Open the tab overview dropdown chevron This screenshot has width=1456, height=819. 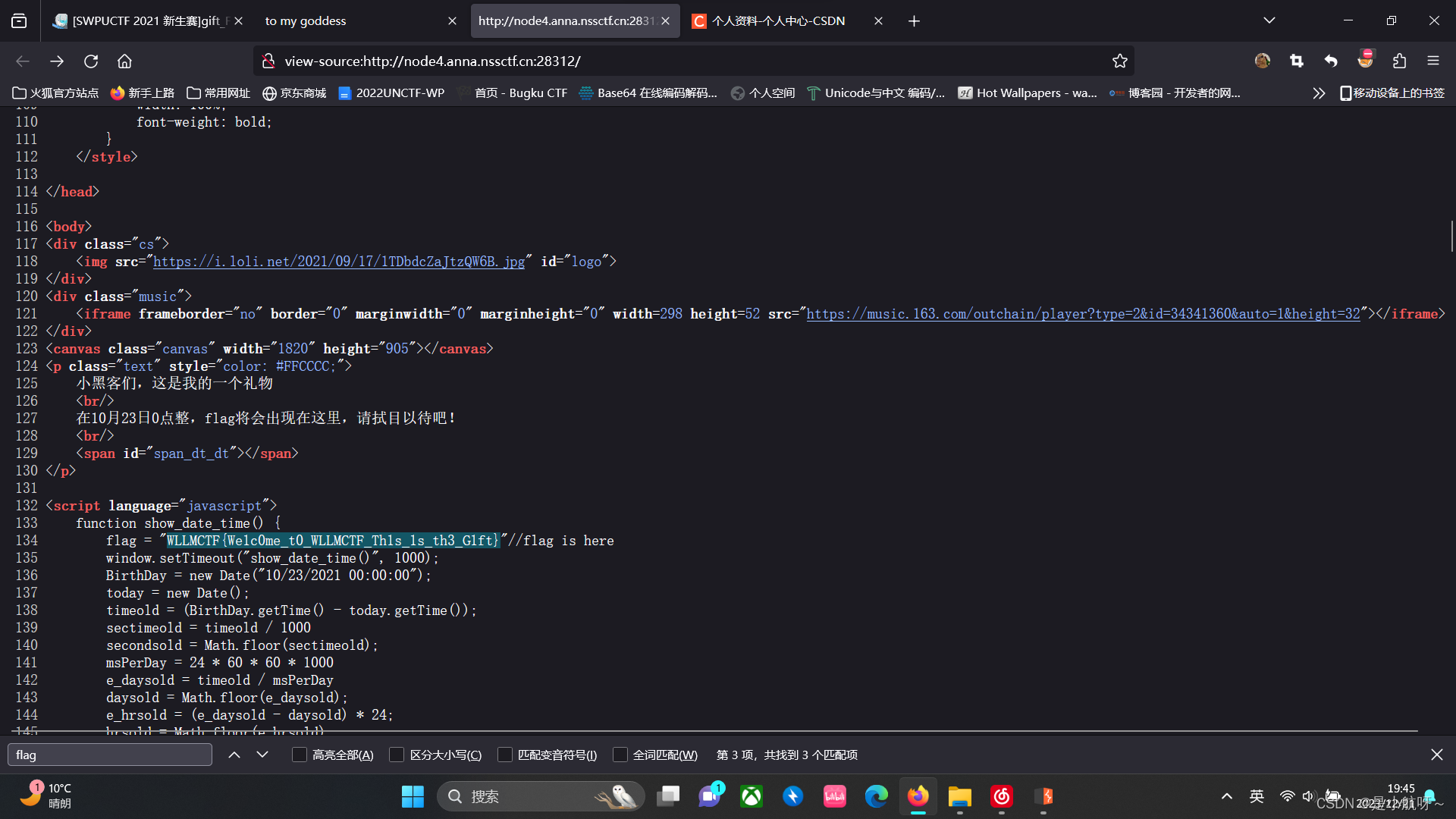1269,20
